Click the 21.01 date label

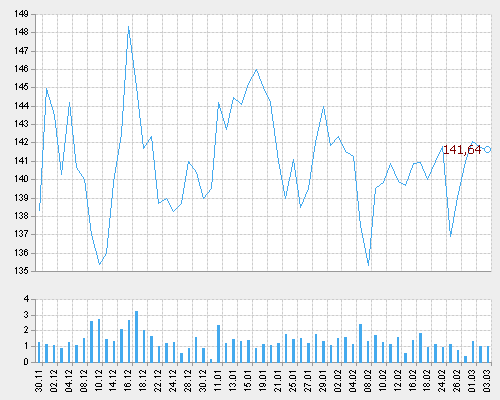(278, 381)
